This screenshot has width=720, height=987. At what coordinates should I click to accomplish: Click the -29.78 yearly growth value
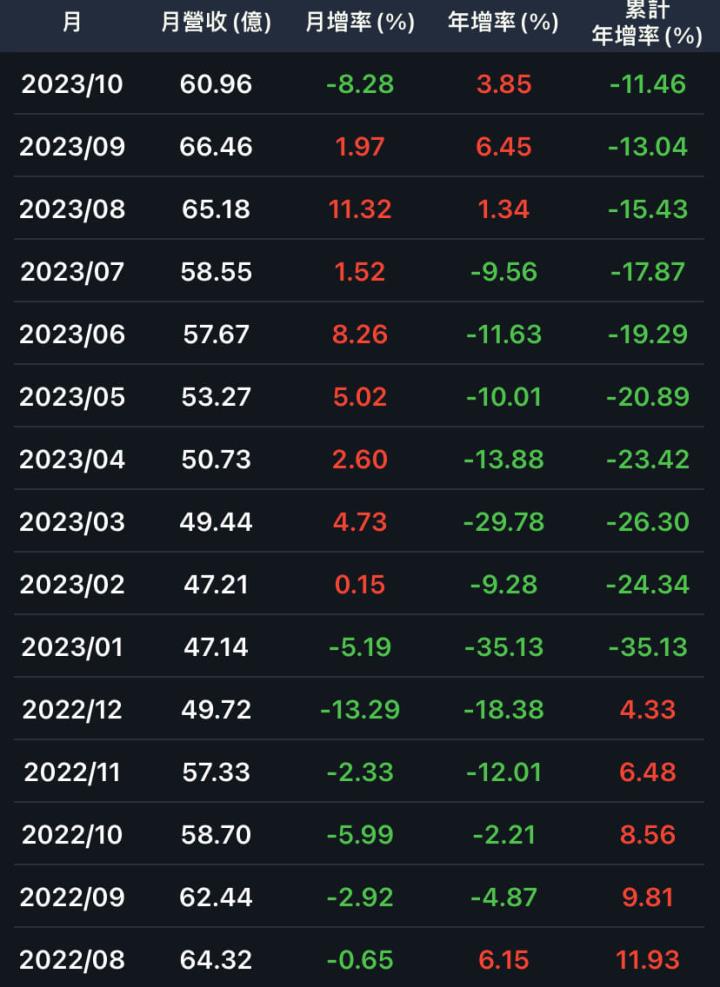[503, 522]
